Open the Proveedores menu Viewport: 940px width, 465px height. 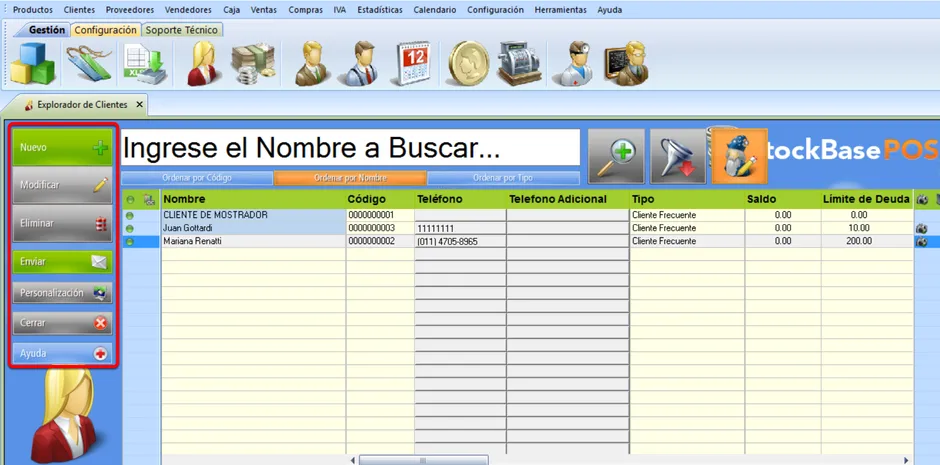point(129,10)
